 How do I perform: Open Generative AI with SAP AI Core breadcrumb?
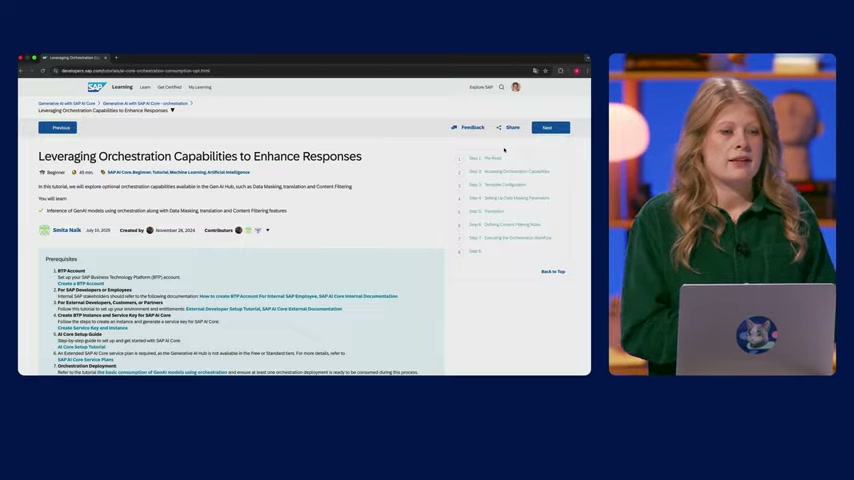click(66, 104)
